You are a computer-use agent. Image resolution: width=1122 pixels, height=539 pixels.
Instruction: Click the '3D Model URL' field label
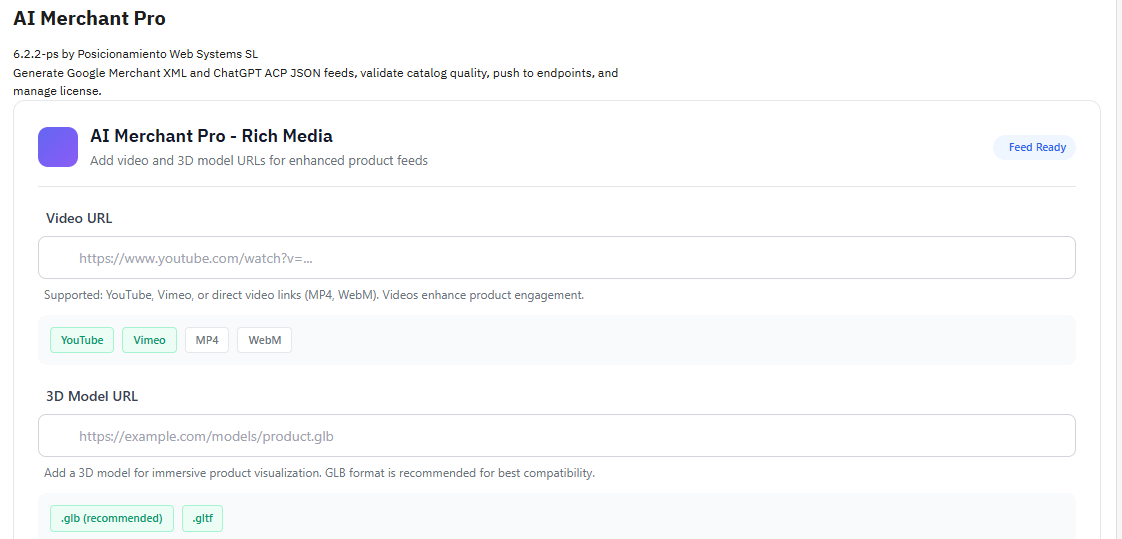coord(92,396)
